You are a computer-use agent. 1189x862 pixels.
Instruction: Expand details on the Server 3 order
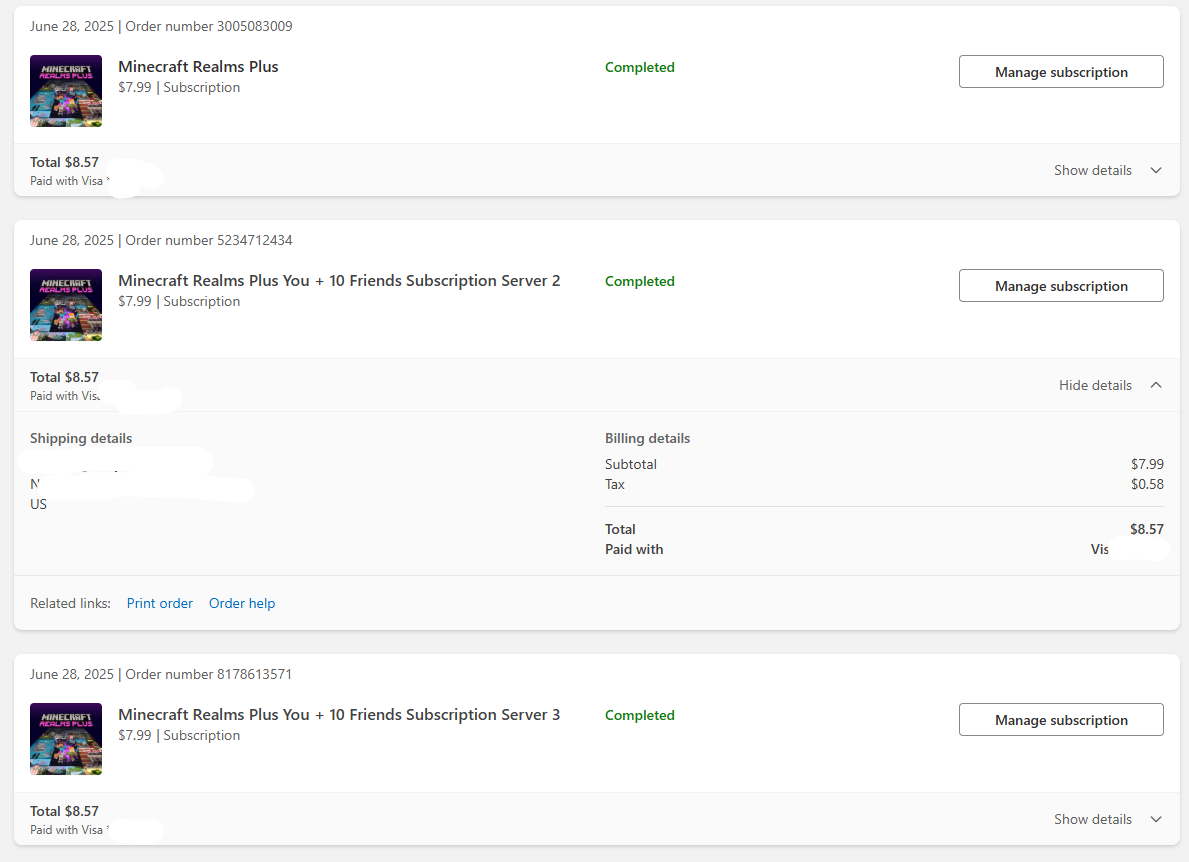[1092, 818]
